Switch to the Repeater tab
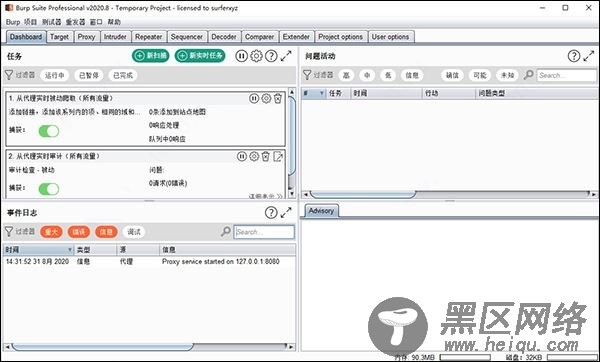The height and width of the screenshot is (362, 600). (148, 37)
